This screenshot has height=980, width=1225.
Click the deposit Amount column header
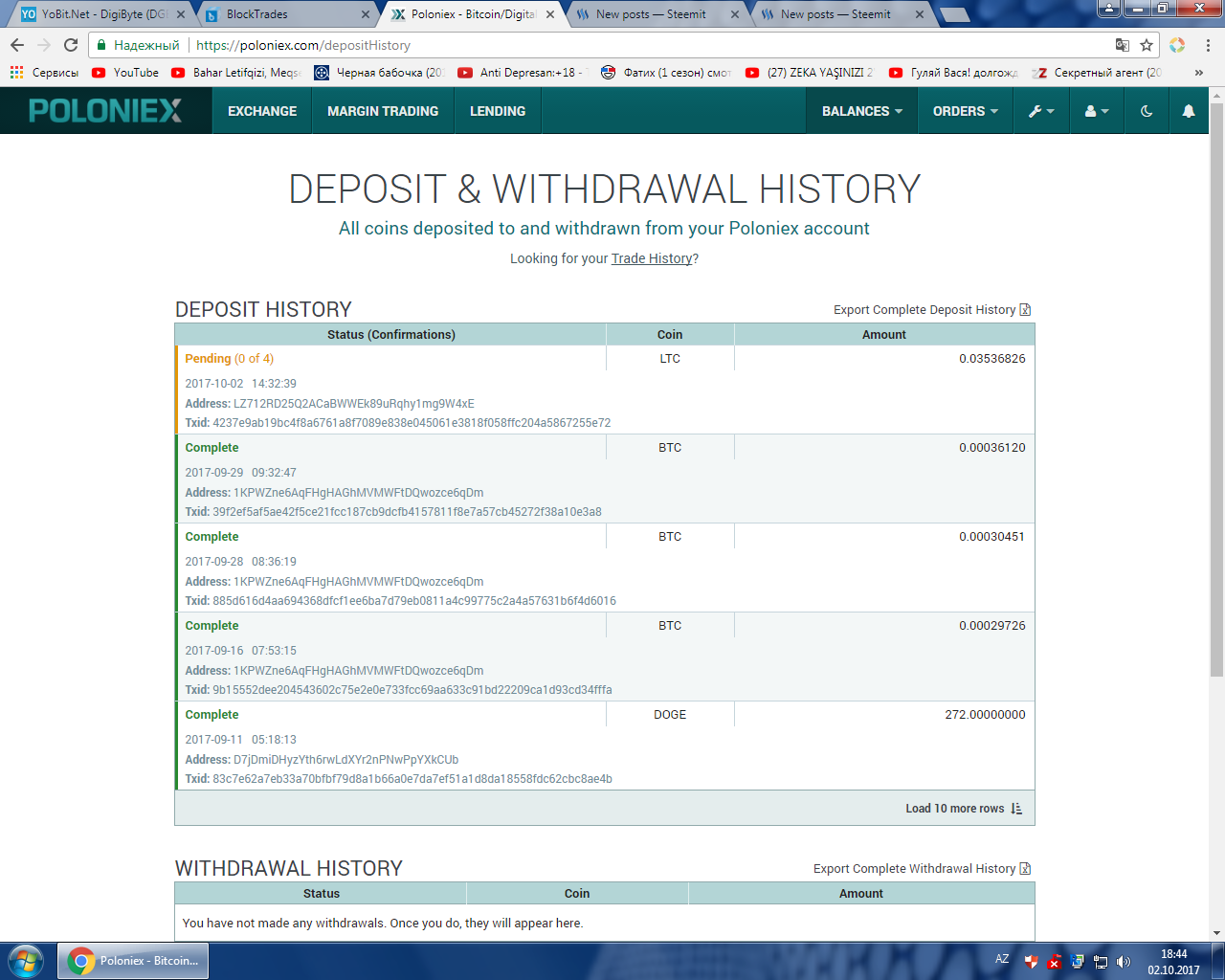coord(884,335)
